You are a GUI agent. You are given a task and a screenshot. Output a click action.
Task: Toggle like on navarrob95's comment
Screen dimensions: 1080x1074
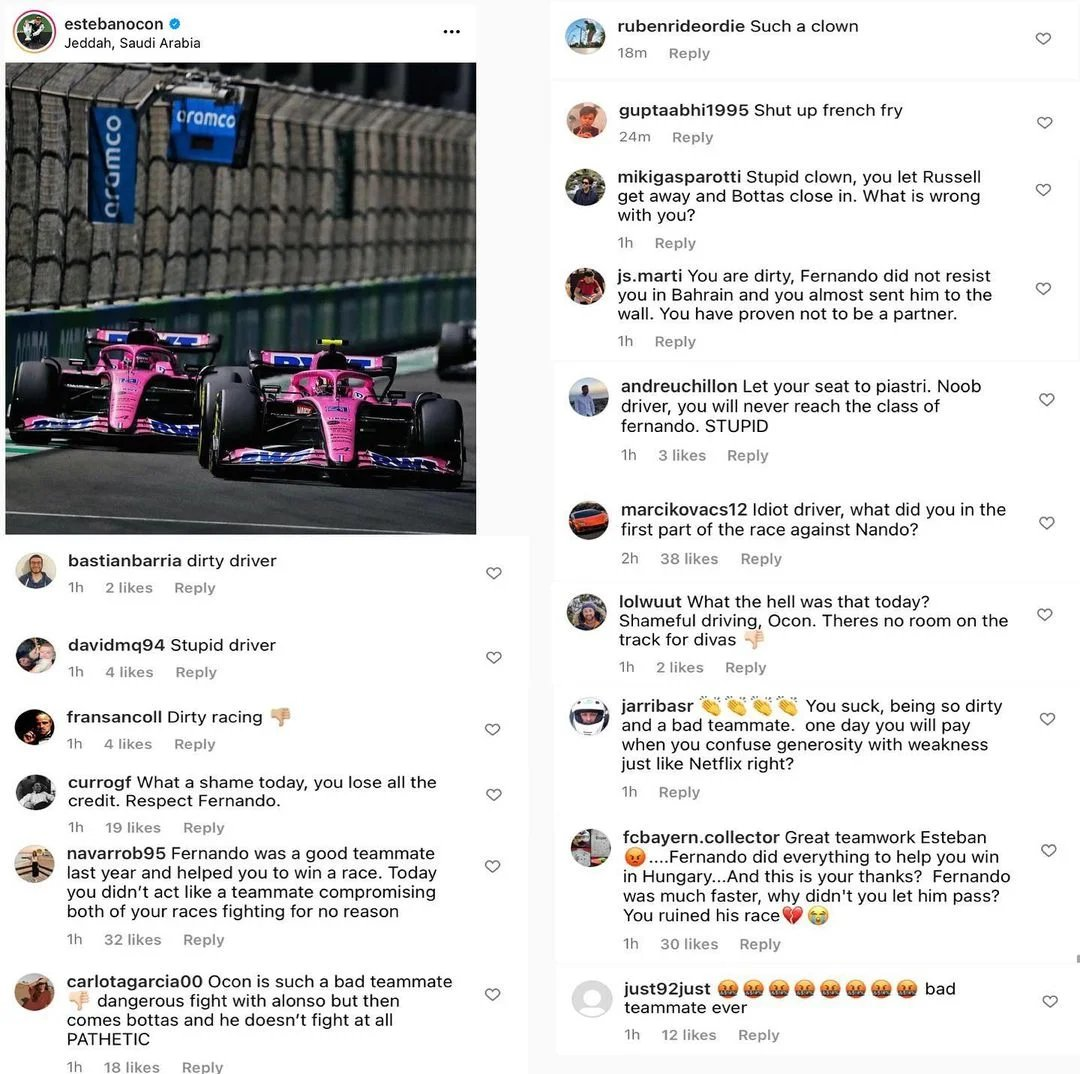(492, 867)
